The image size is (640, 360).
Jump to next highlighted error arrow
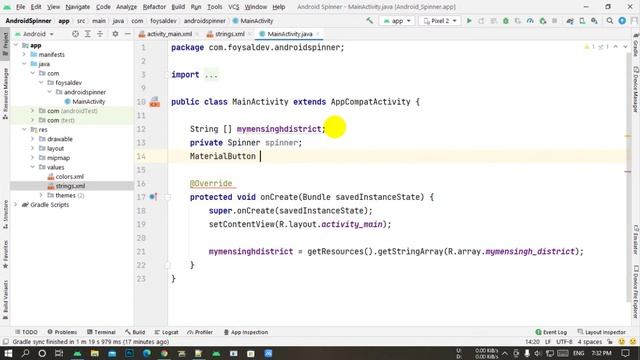click(x=625, y=47)
